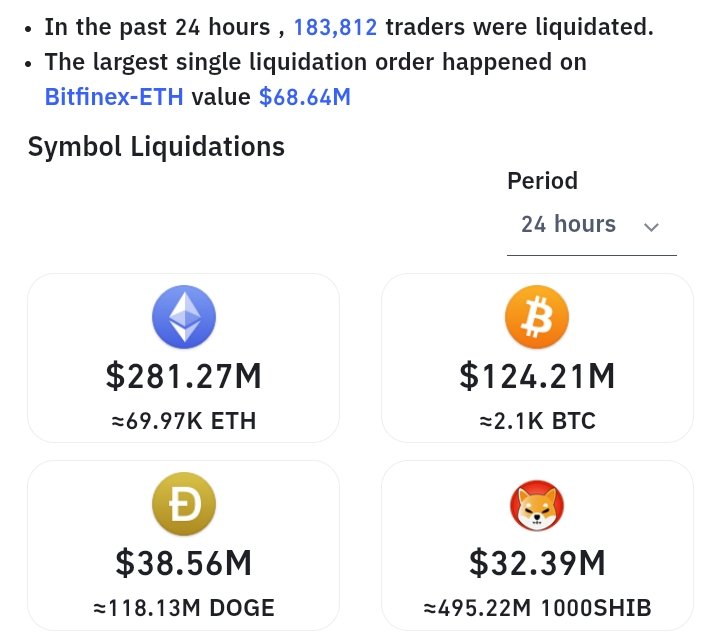
Task: Click the Bitcoin coin icon
Action: click(x=537, y=317)
